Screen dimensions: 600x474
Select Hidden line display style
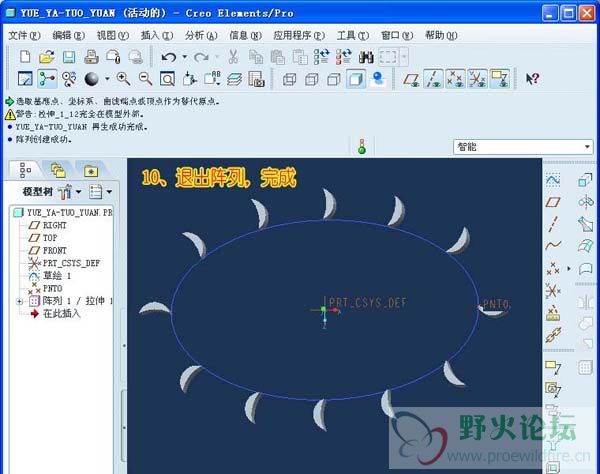[x=311, y=79]
